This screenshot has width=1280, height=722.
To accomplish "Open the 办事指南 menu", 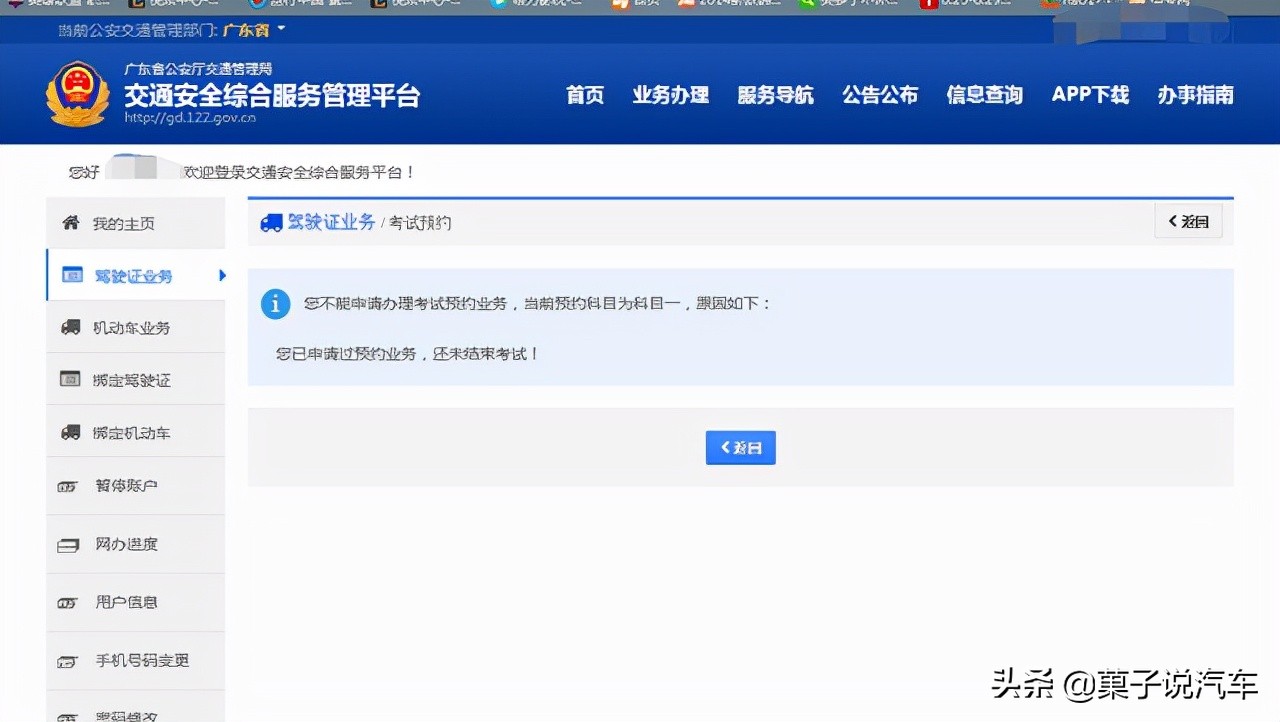I will (1196, 95).
